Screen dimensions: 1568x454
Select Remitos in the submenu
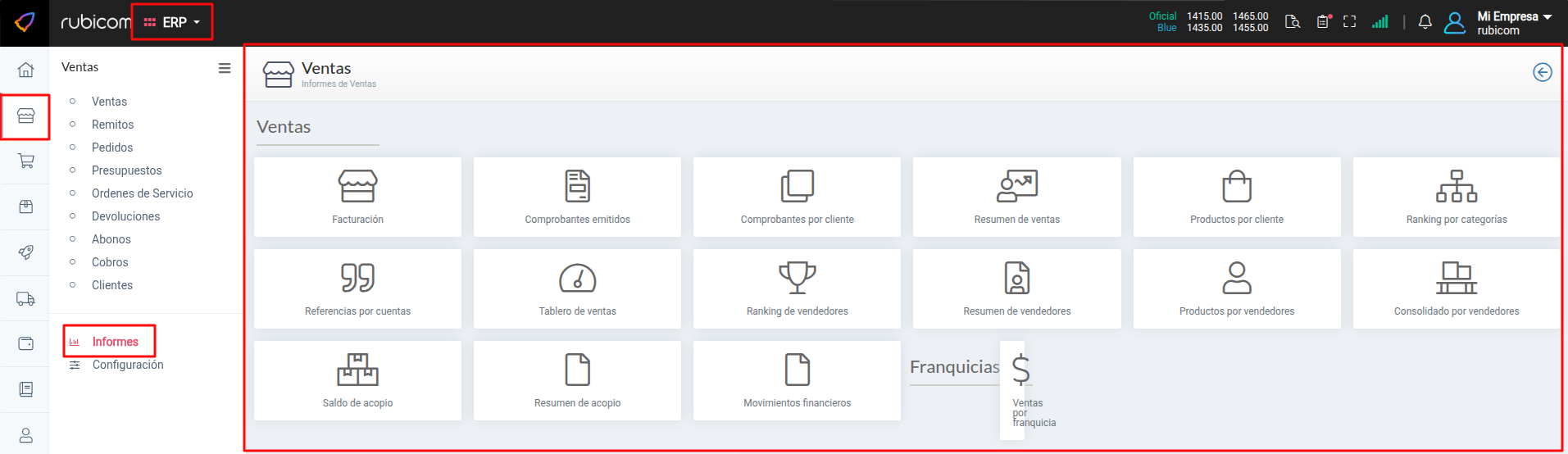[x=112, y=125]
